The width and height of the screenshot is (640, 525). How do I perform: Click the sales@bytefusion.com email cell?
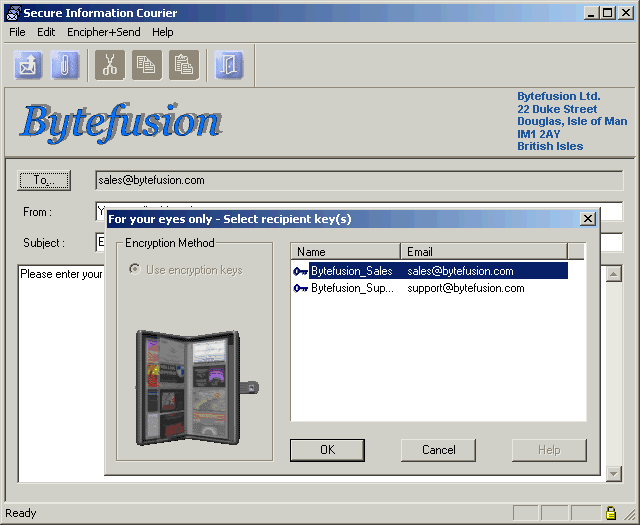[460, 271]
